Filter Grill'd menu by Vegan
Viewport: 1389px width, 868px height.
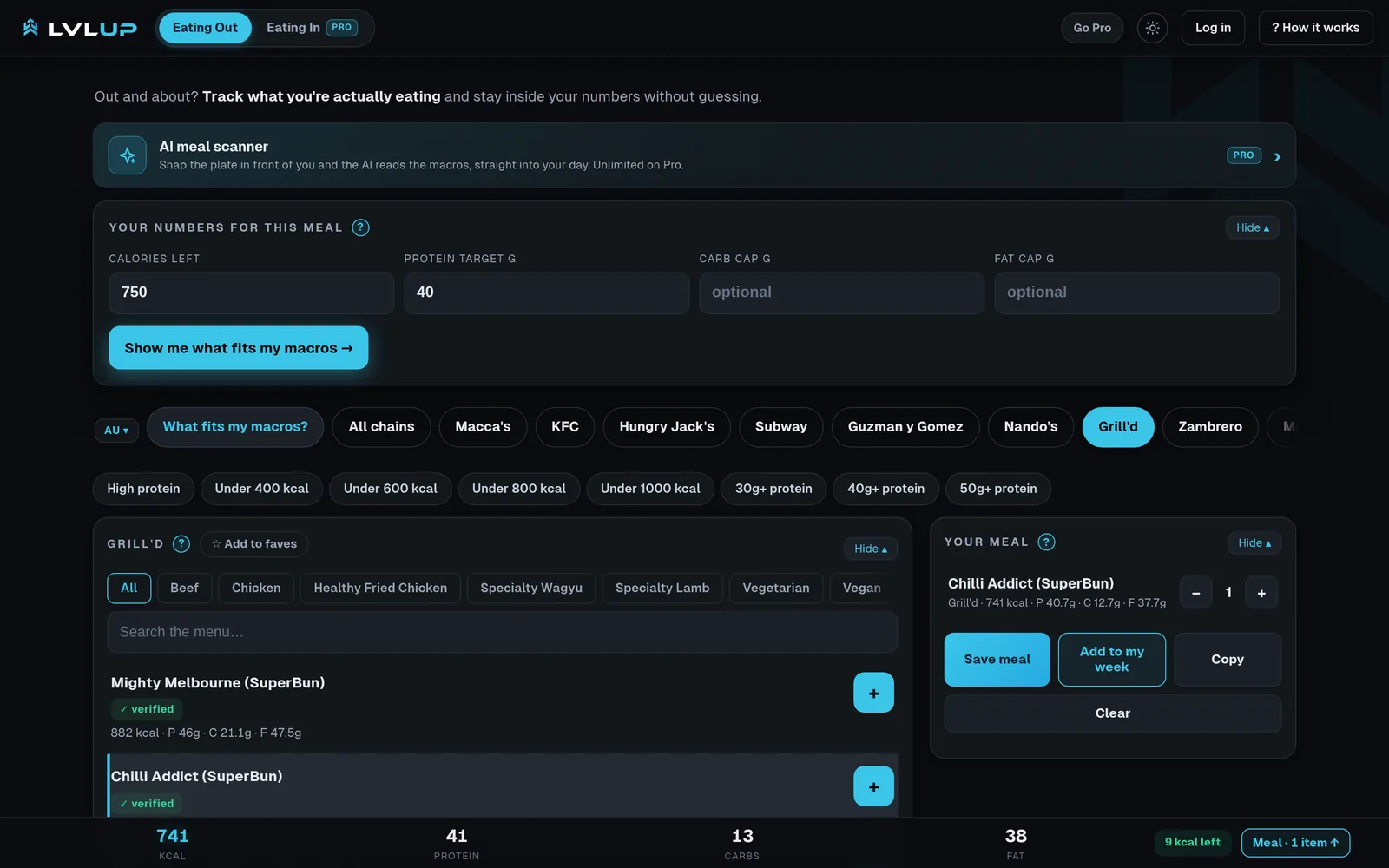click(x=862, y=588)
